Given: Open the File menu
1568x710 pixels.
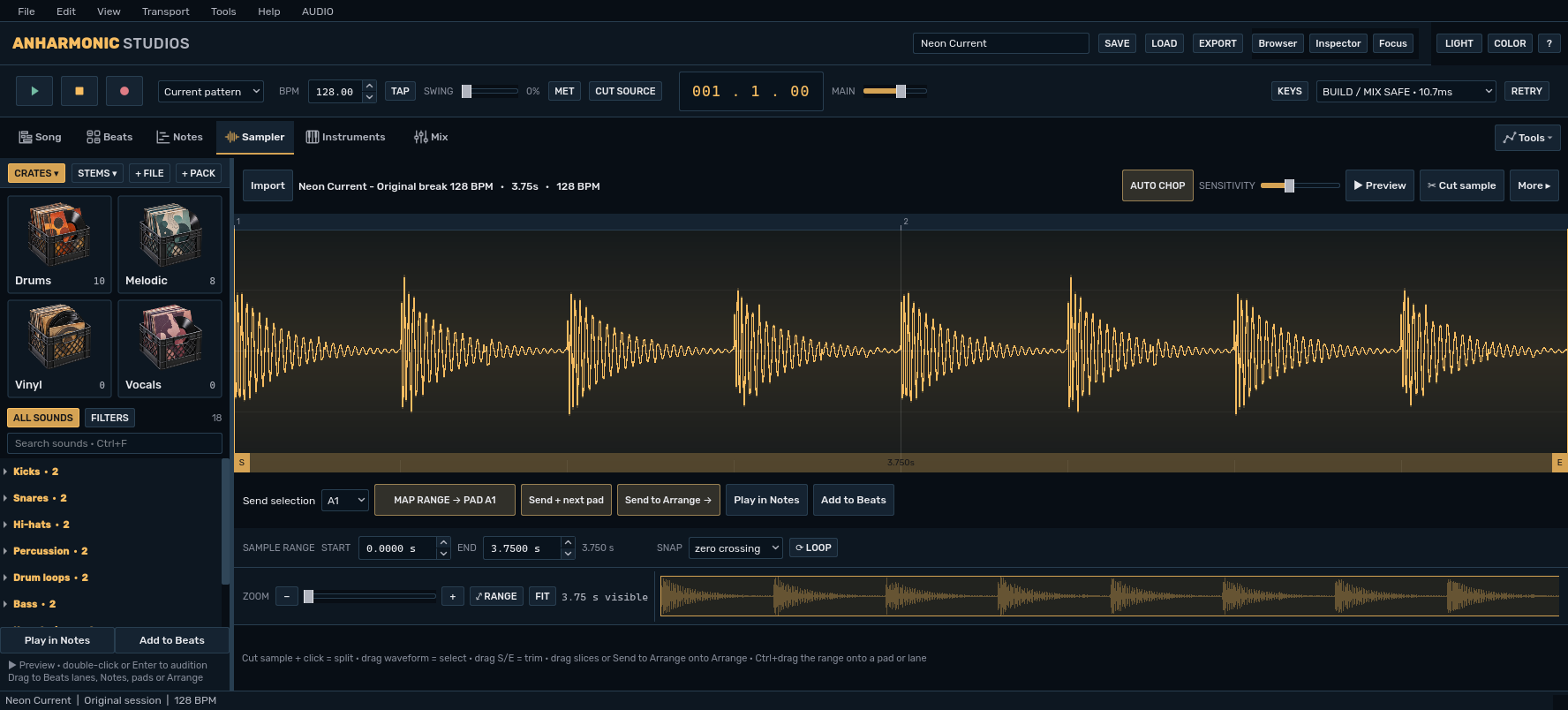Looking at the screenshot, I should tap(26, 11).
